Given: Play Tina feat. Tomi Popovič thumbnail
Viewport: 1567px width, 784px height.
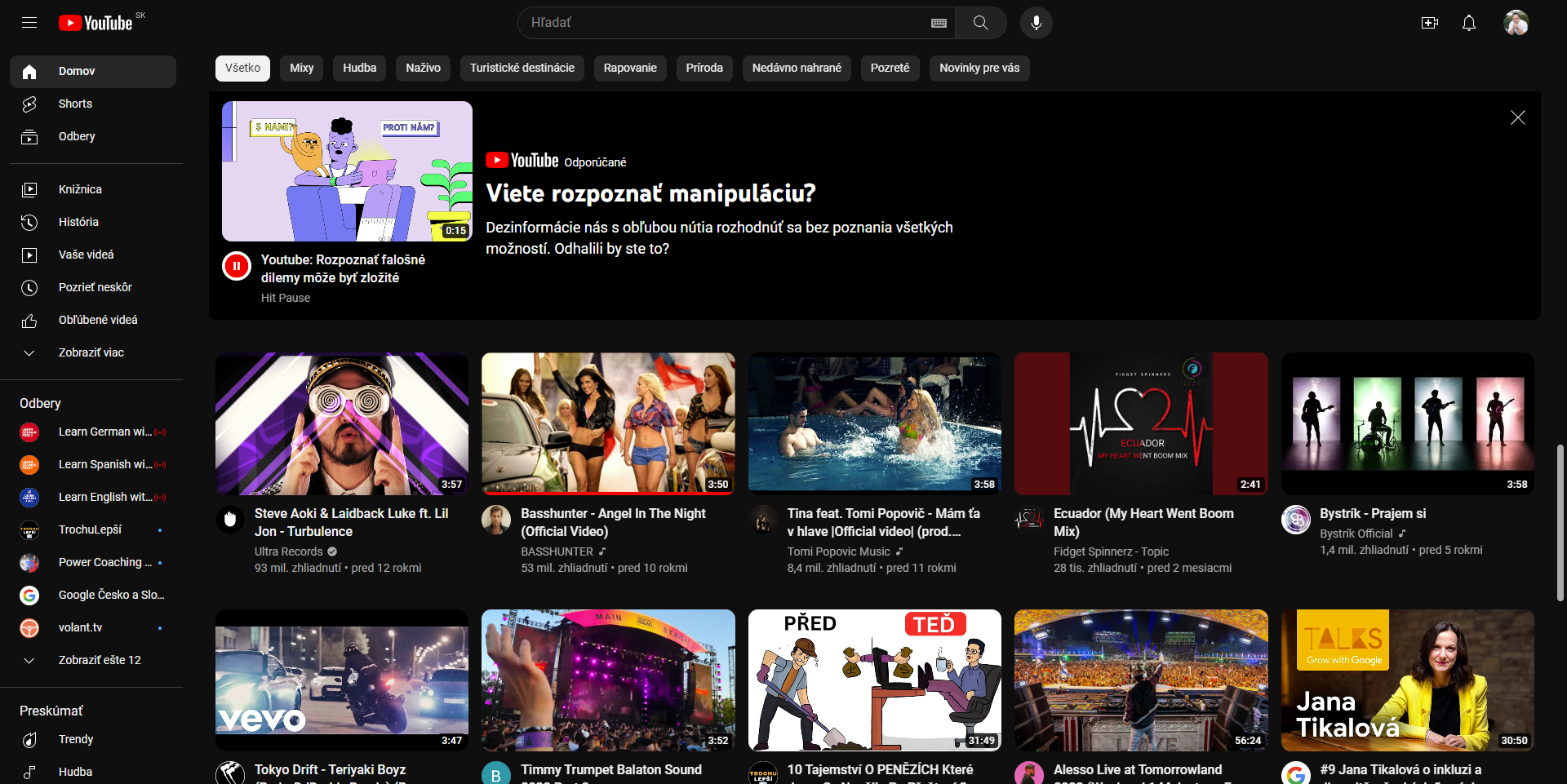Looking at the screenshot, I should pos(875,423).
